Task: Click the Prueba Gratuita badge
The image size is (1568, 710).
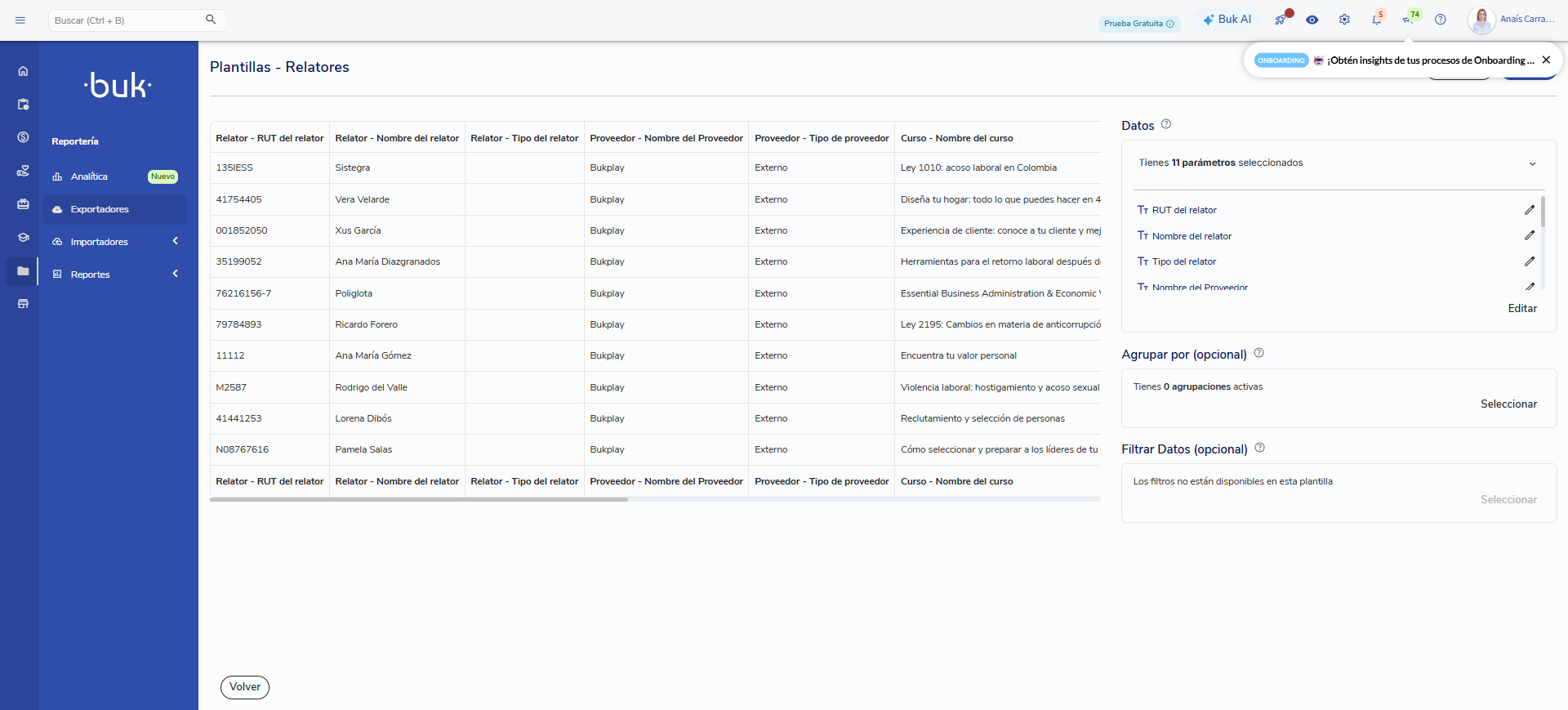Action: 1139,24
